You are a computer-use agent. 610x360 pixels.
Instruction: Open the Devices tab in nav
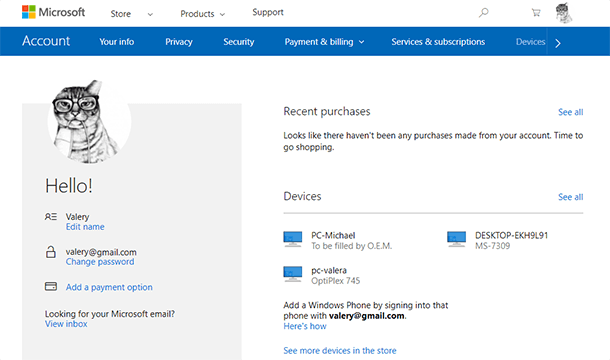tap(531, 42)
